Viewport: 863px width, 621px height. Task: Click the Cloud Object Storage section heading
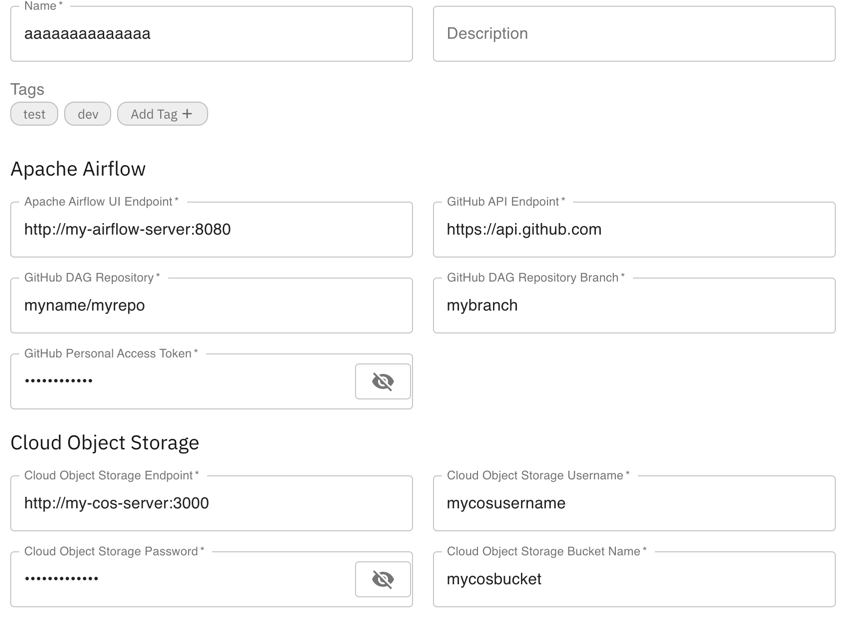(x=103, y=442)
